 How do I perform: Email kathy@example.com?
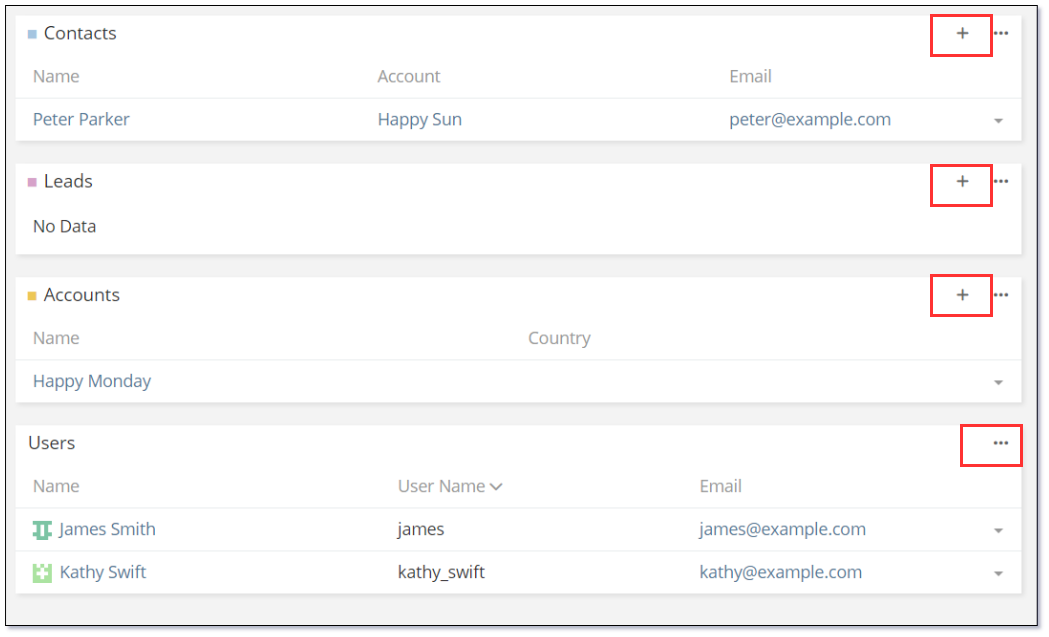click(x=780, y=572)
